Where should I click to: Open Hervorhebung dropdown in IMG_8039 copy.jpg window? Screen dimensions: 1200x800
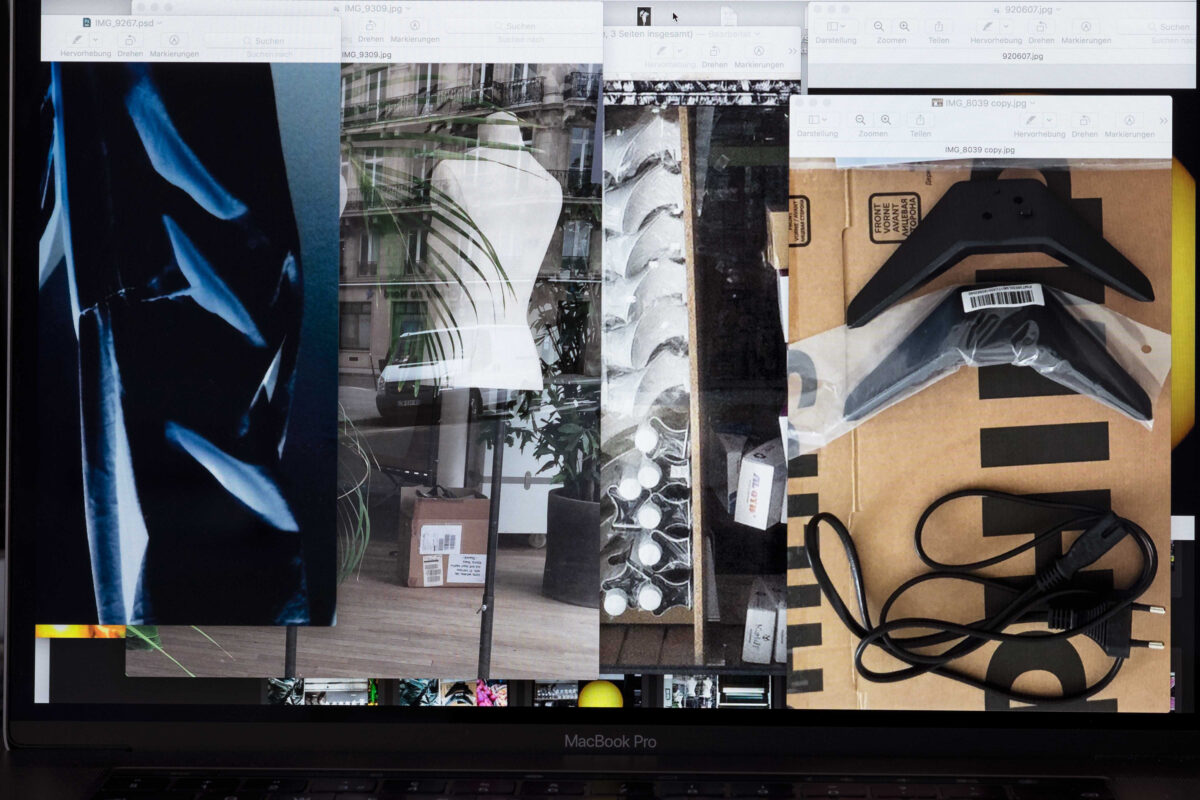(x=1050, y=120)
